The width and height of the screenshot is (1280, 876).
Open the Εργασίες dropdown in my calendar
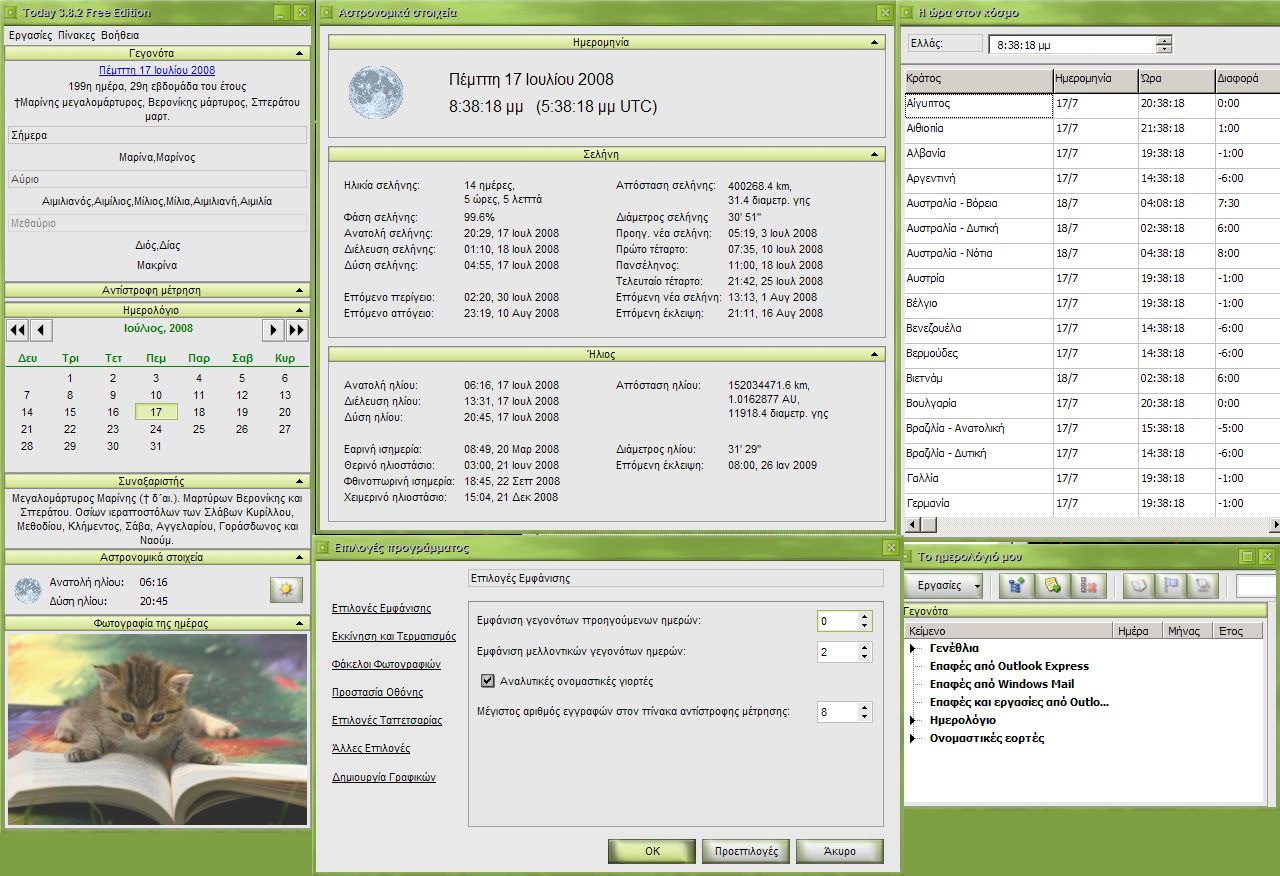point(944,586)
